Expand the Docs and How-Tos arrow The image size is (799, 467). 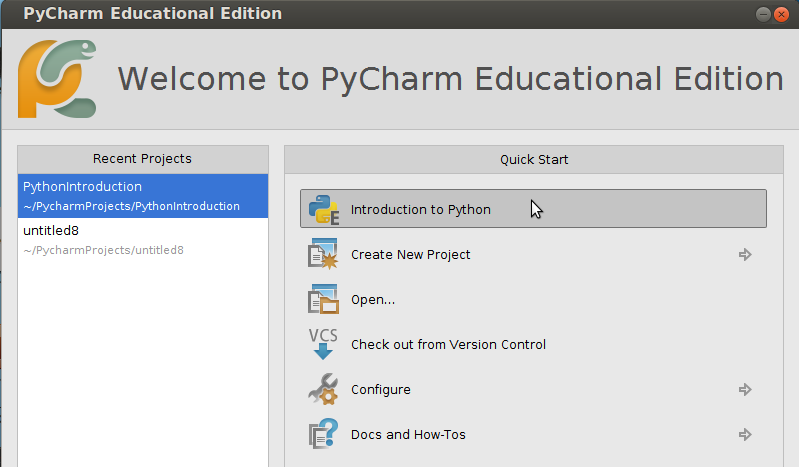745,434
